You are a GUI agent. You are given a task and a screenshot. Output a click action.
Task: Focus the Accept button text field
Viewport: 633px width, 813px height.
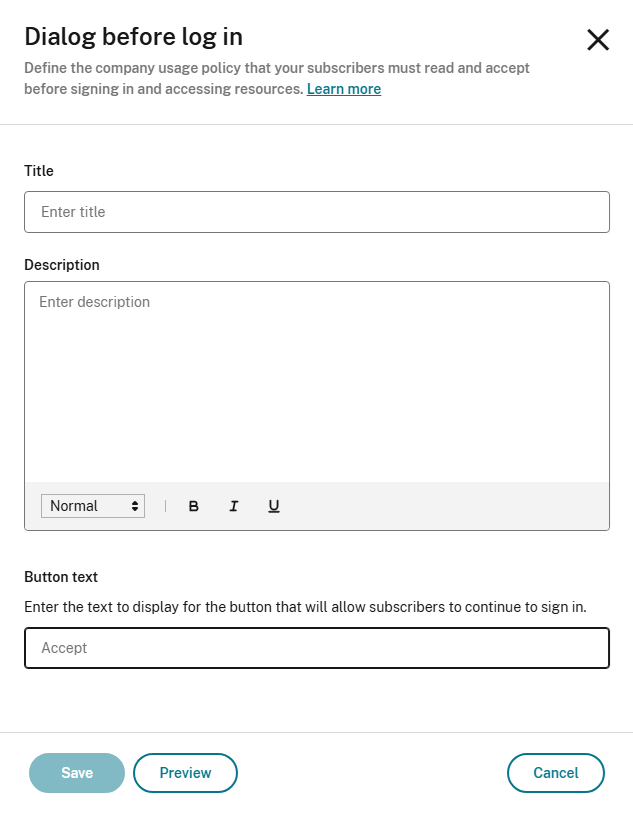tap(316, 648)
